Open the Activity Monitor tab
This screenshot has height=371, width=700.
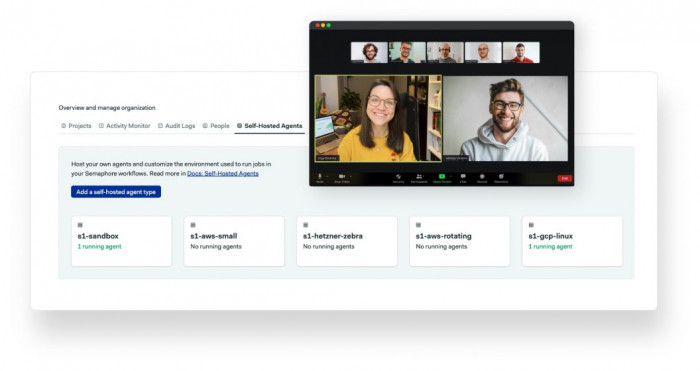pos(125,126)
